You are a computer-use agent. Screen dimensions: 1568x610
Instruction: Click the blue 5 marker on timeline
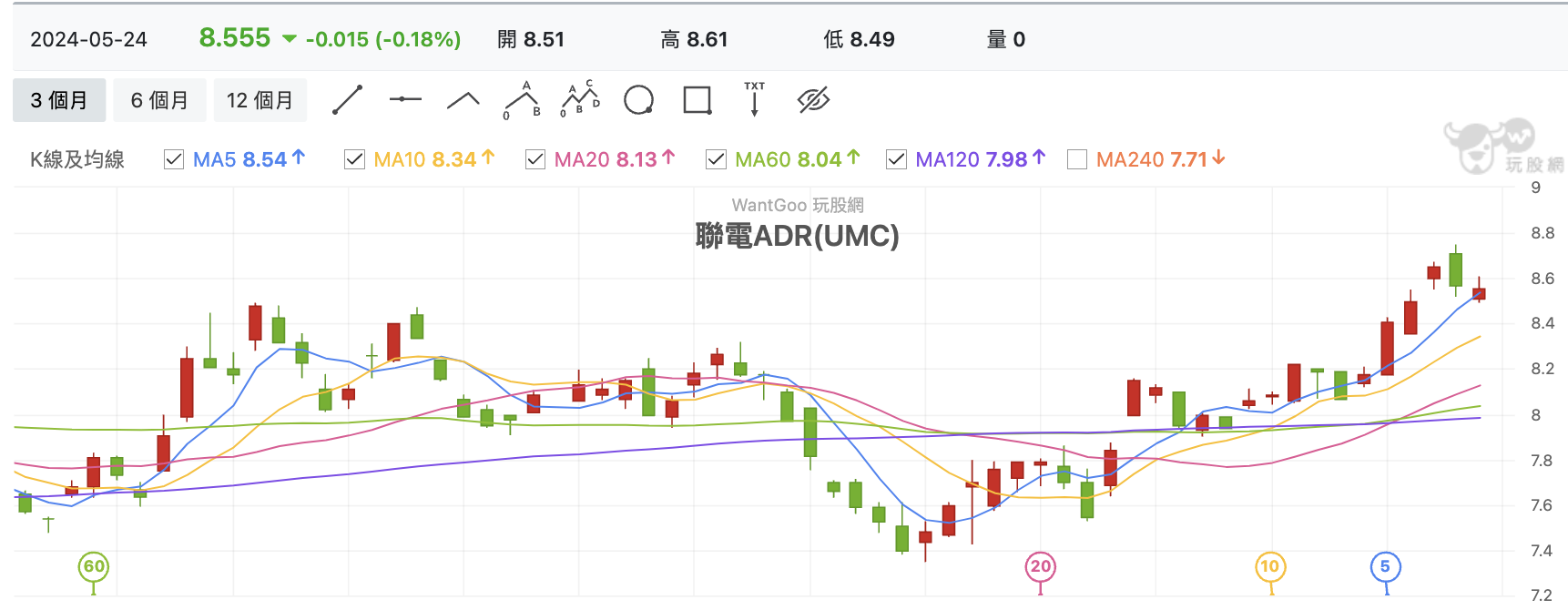tap(1385, 566)
